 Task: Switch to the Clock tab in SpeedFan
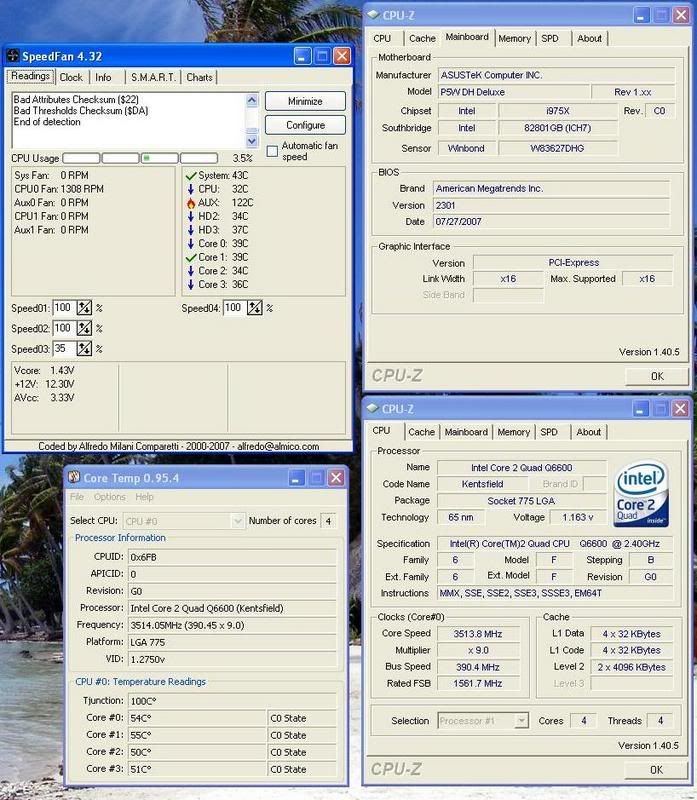(x=71, y=78)
